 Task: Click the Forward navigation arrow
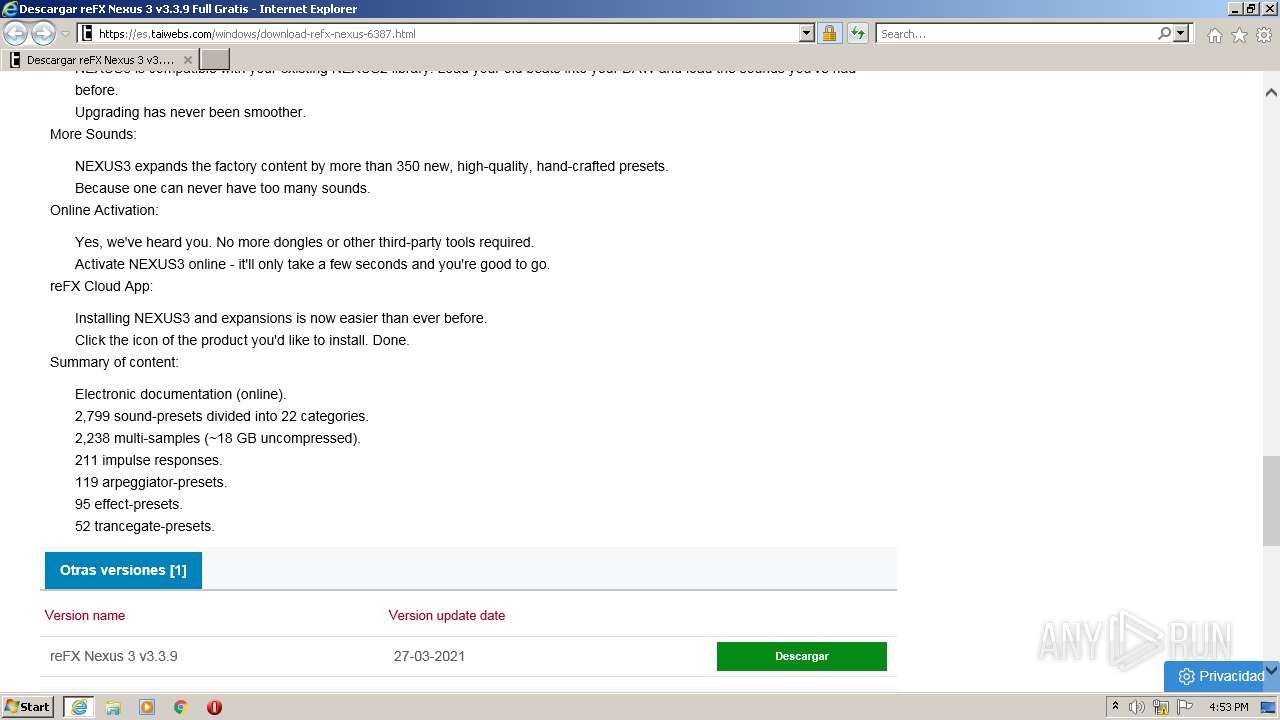click(x=43, y=33)
